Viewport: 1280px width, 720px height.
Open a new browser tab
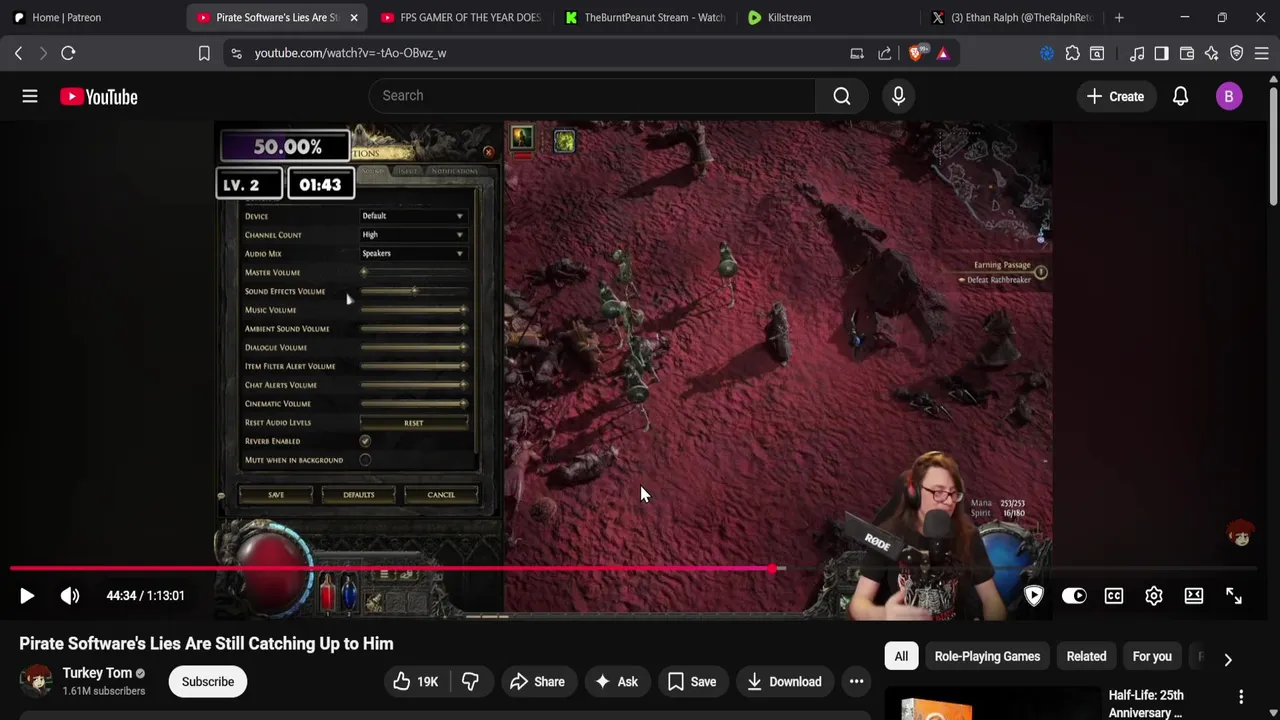click(x=1119, y=17)
